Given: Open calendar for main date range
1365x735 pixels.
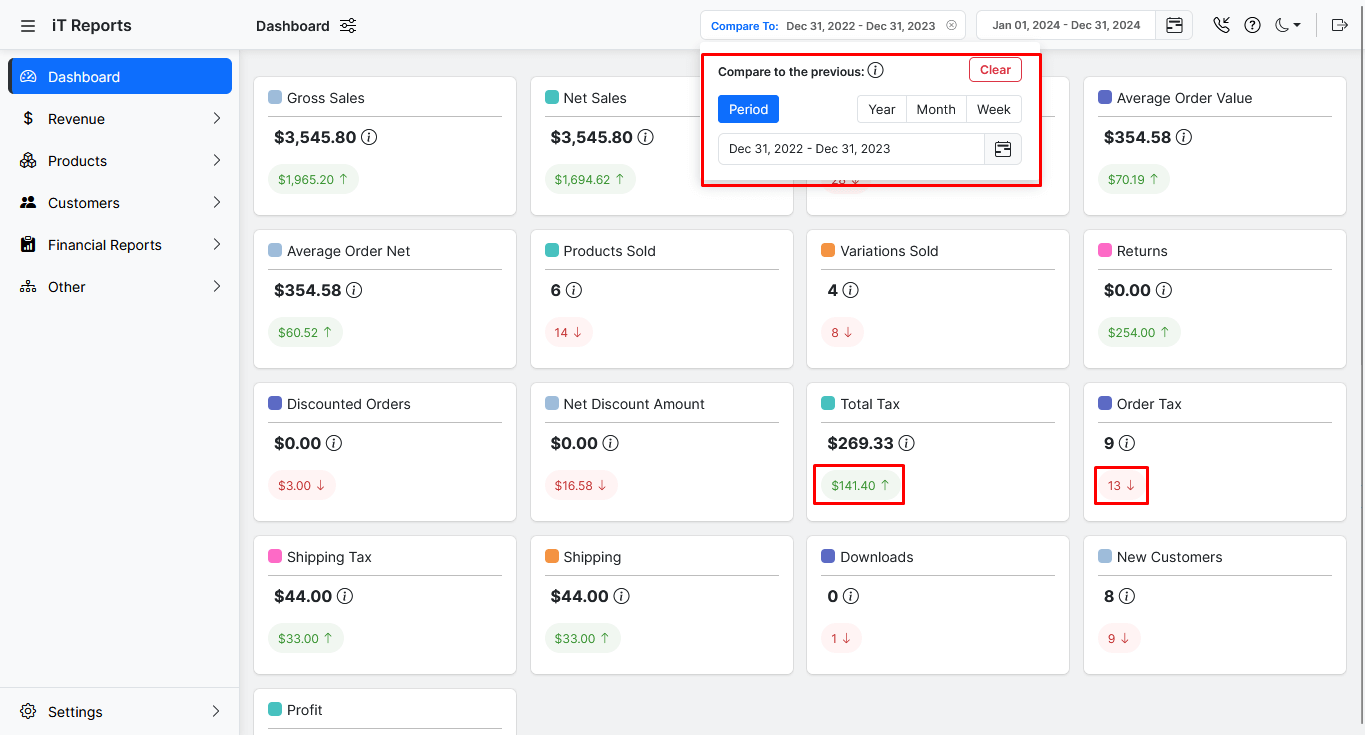Looking at the screenshot, I should click(x=1174, y=25).
